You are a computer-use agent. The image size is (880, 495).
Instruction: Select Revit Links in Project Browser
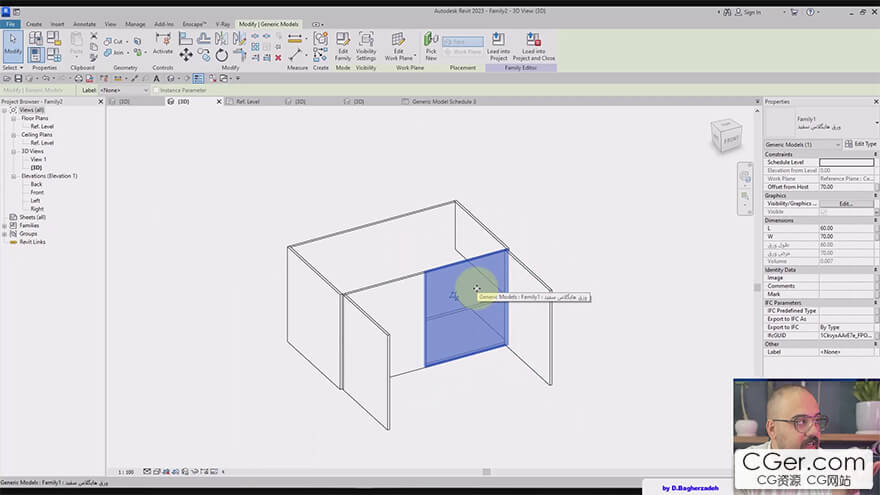click(x=33, y=242)
